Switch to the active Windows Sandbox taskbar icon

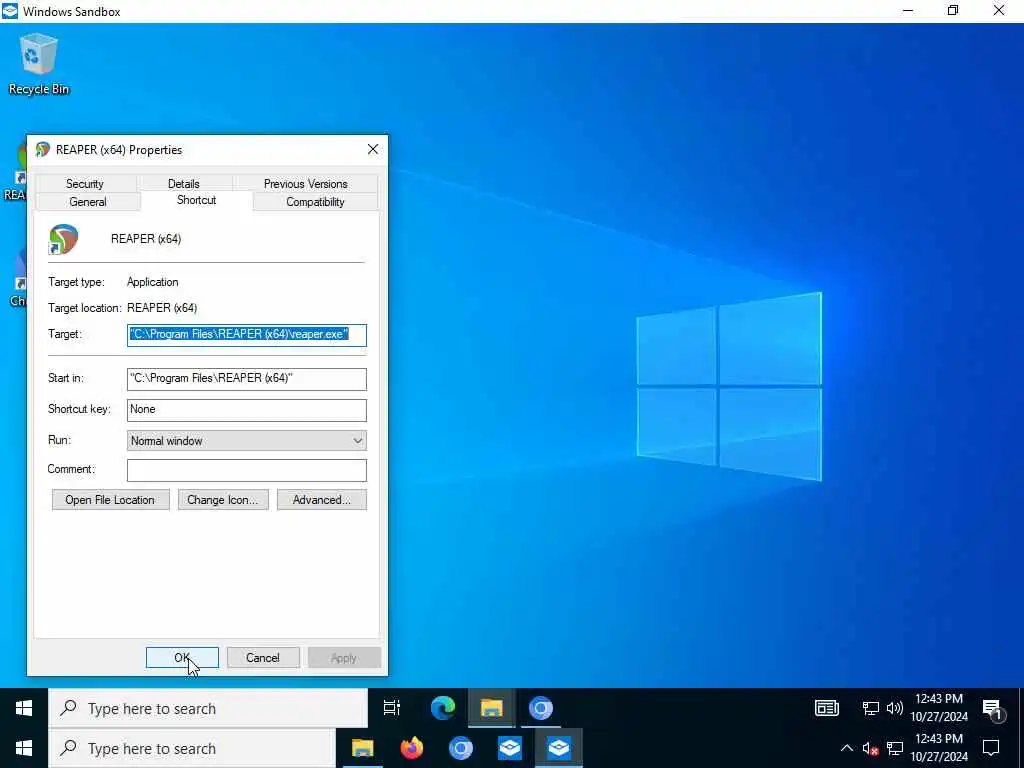pos(559,748)
